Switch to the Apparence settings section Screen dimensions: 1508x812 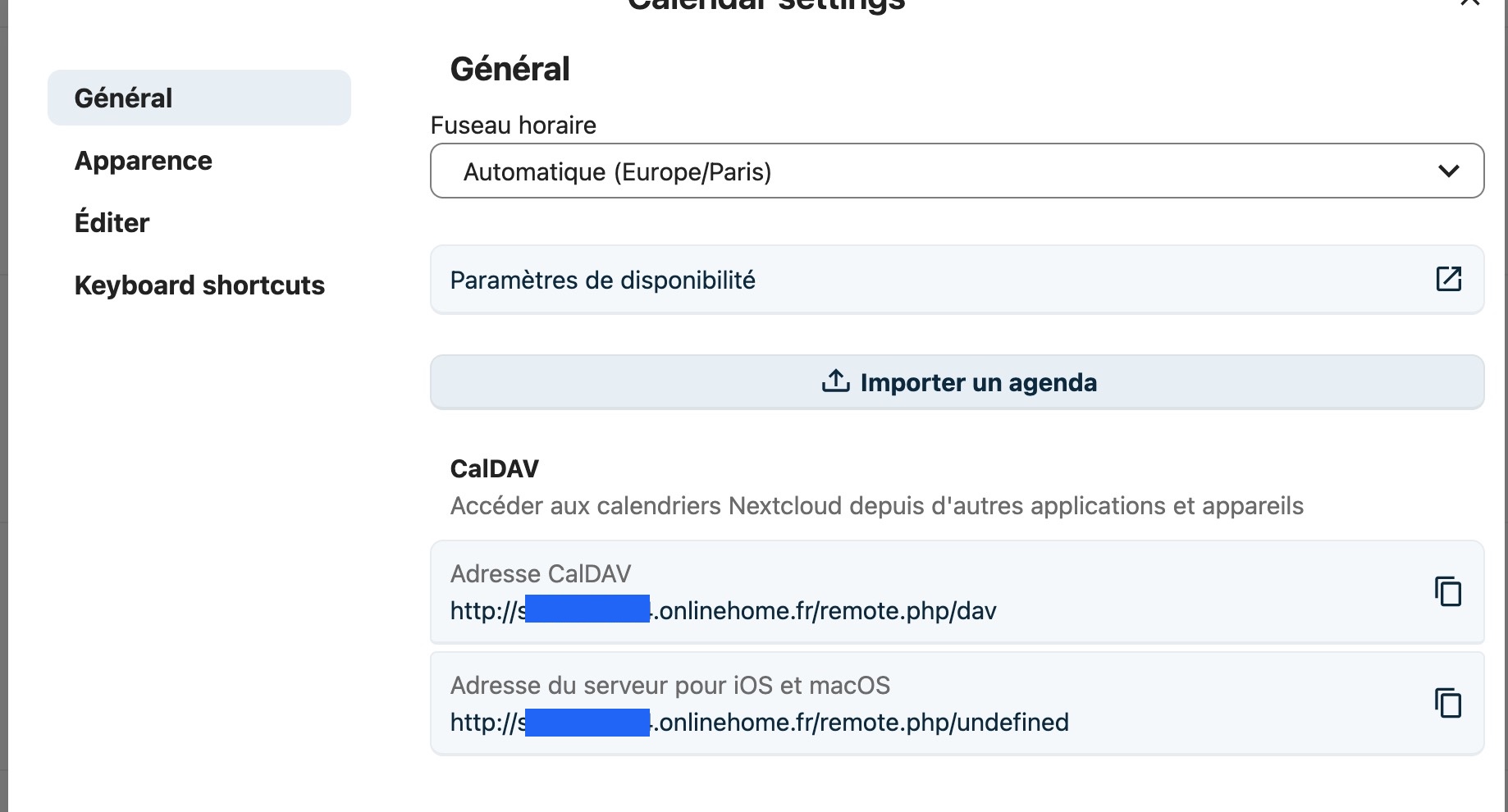[144, 161]
